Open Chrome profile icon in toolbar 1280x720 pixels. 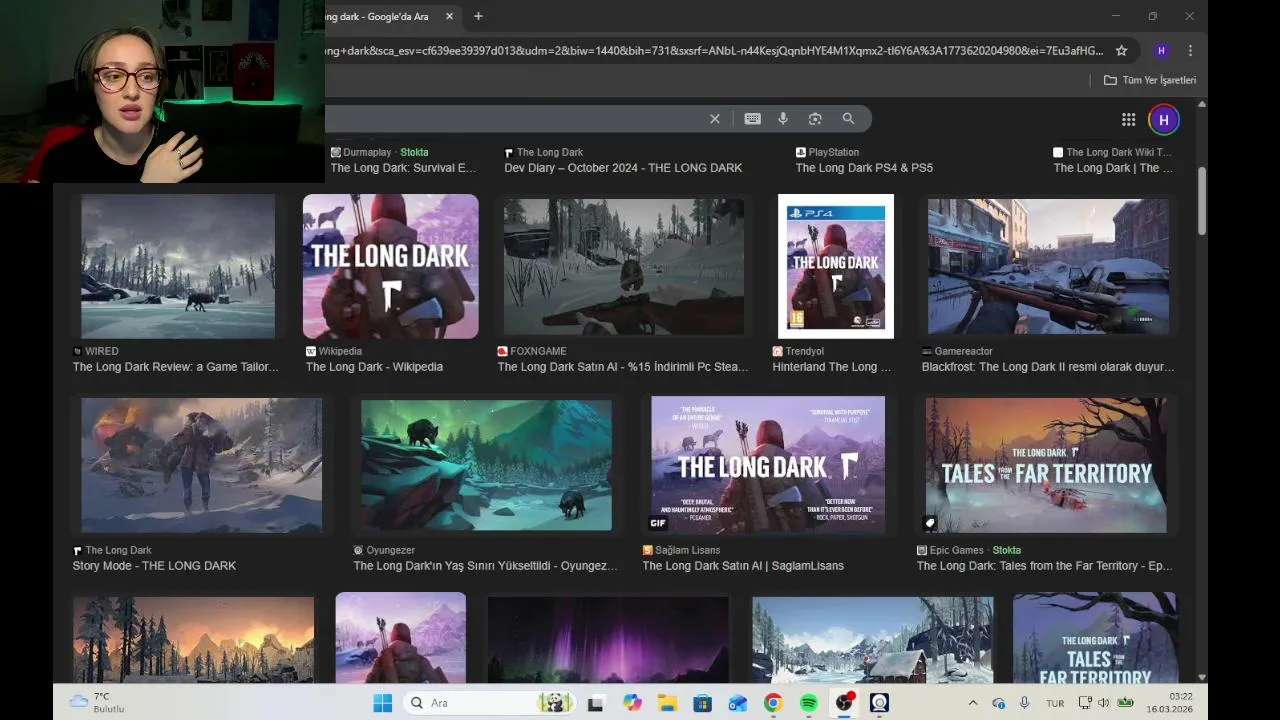[1161, 50]
